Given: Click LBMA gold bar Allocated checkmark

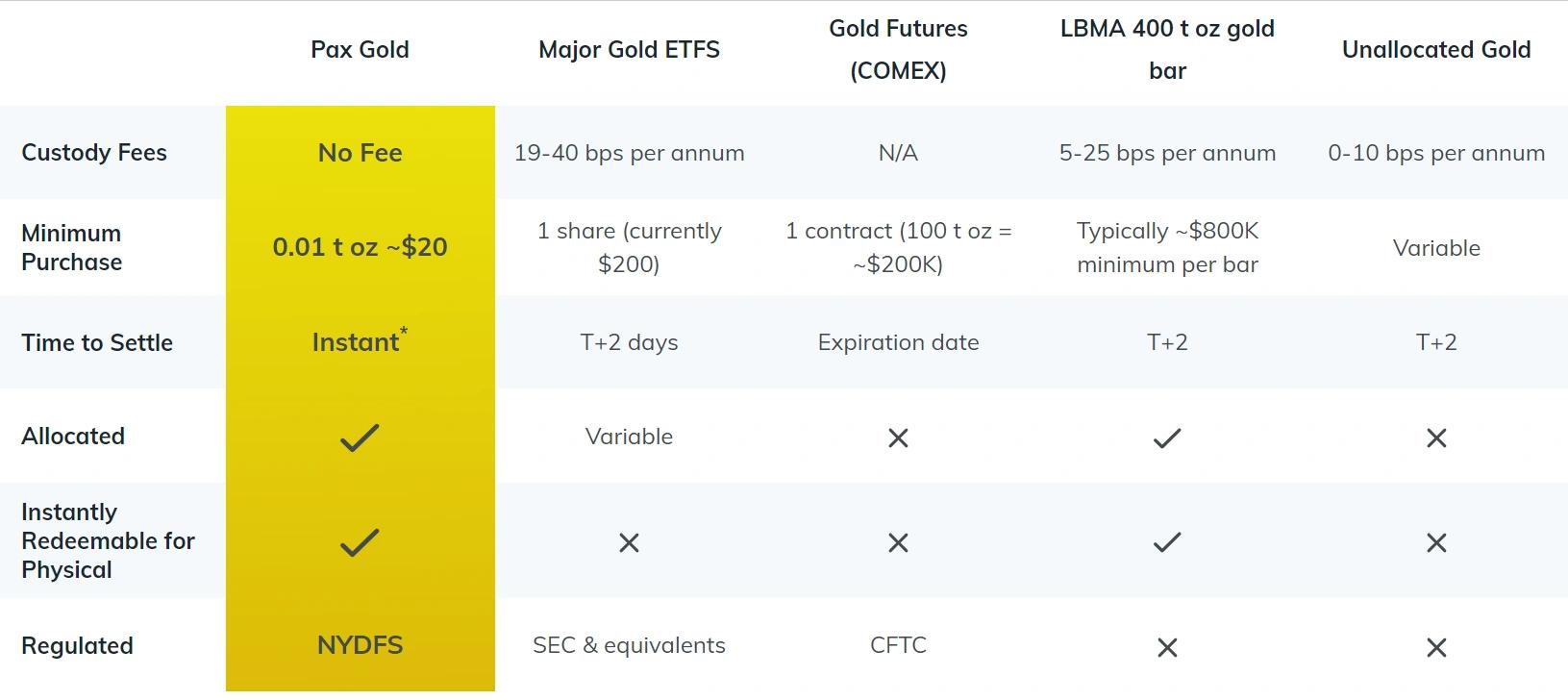Looking at the screenshot, I should tap(1167, 437).
